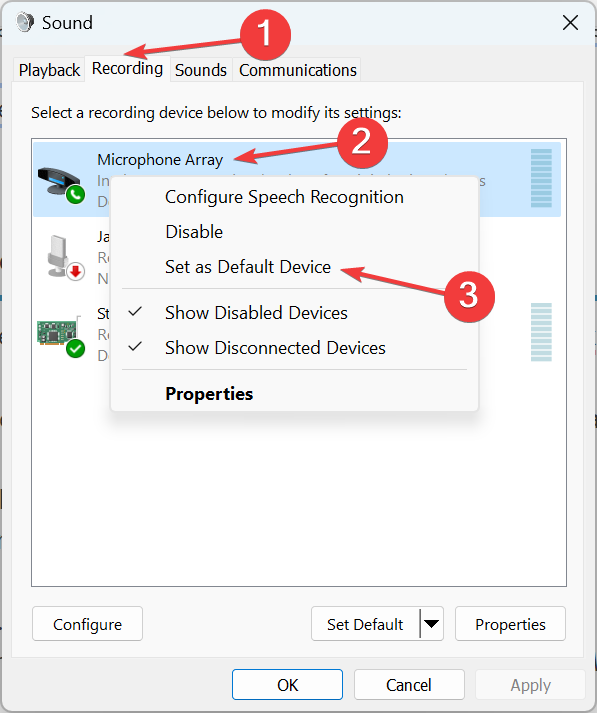Click the green phone badge on Microphone Array
Image resolution: width=597 pixels, height=713 pixels.
tap(75, 195)
